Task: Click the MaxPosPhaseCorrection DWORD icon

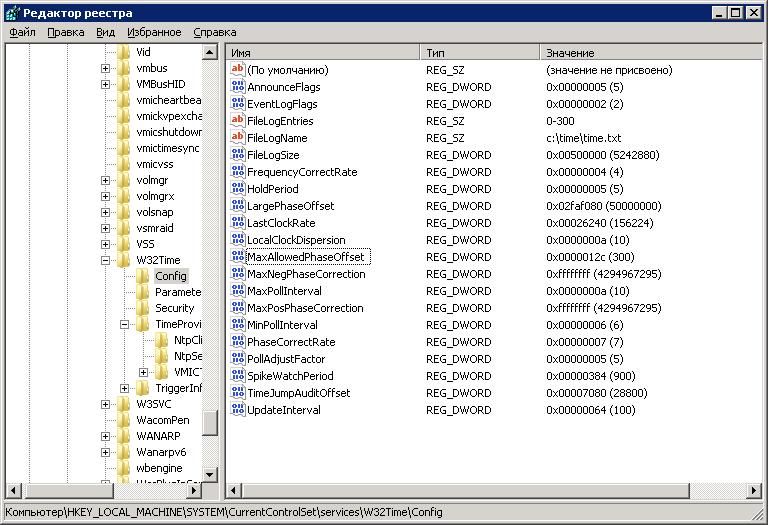Action: click(x=238, y=308)
